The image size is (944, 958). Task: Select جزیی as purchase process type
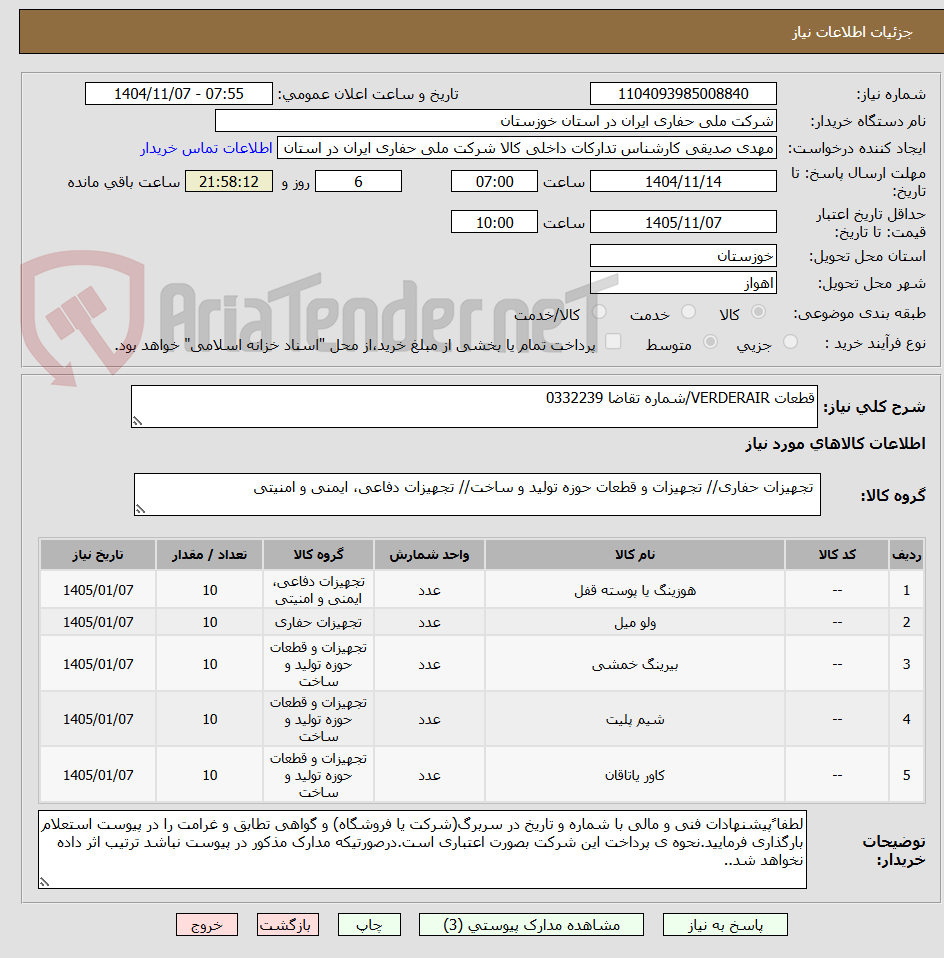789,341
